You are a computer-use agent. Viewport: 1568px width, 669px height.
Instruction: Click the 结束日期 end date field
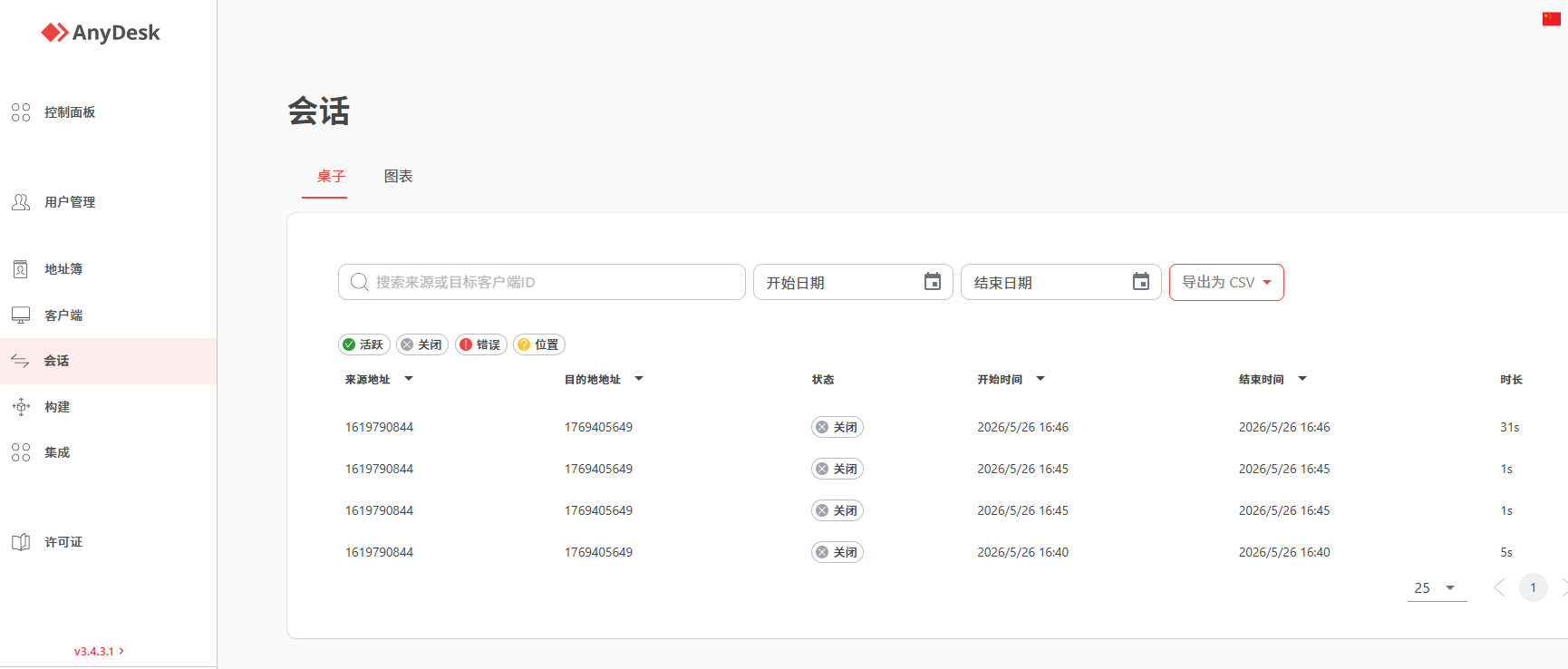pos(1061,282)
